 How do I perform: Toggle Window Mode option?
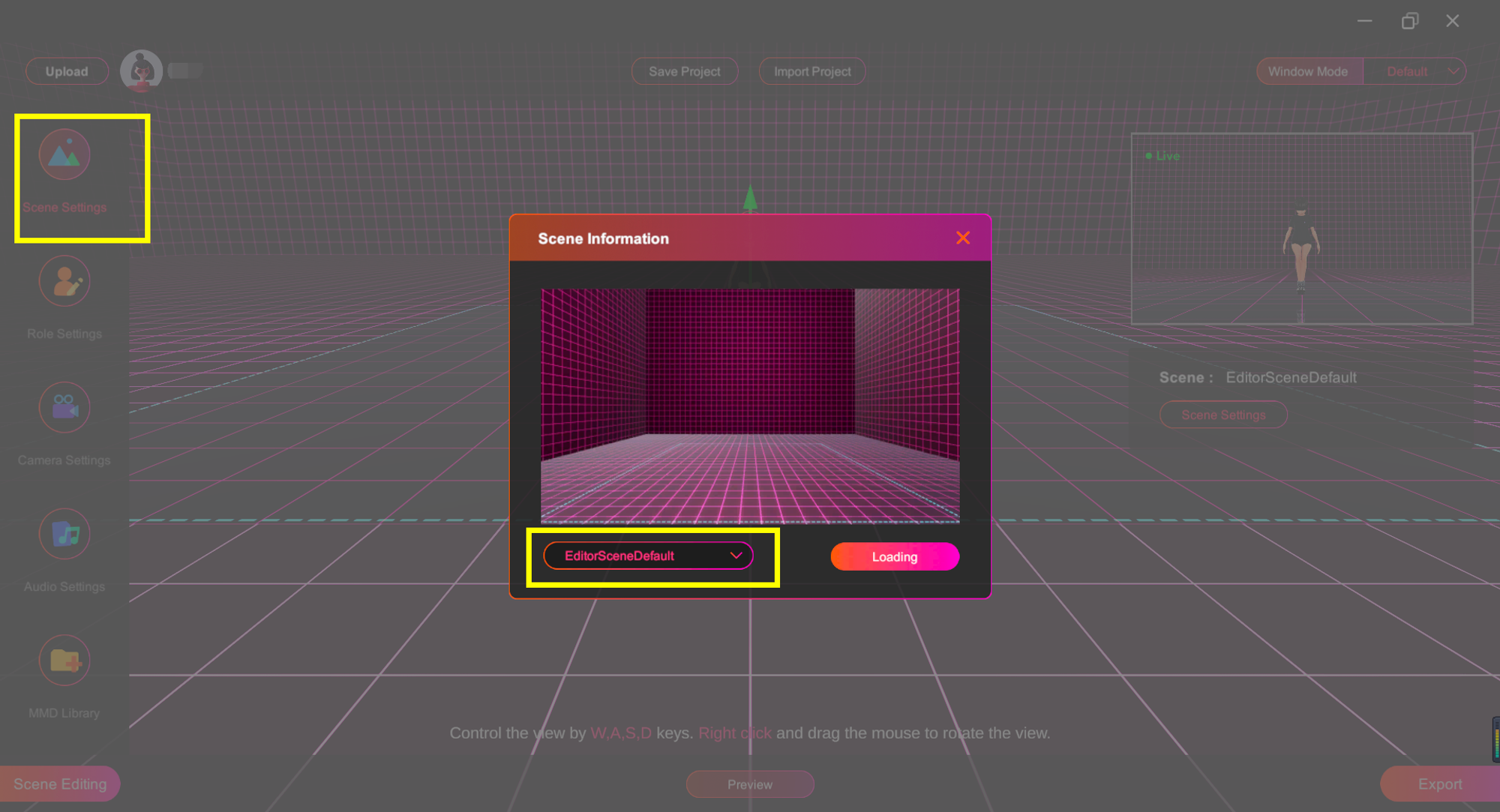point(1308,71)
